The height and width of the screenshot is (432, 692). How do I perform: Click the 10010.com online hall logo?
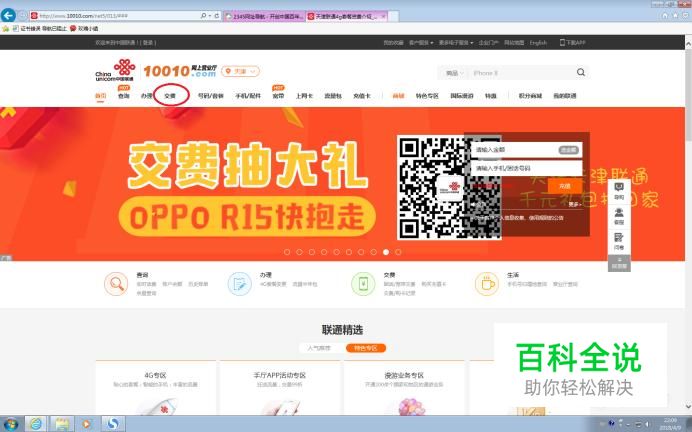(x=180, y=71)
